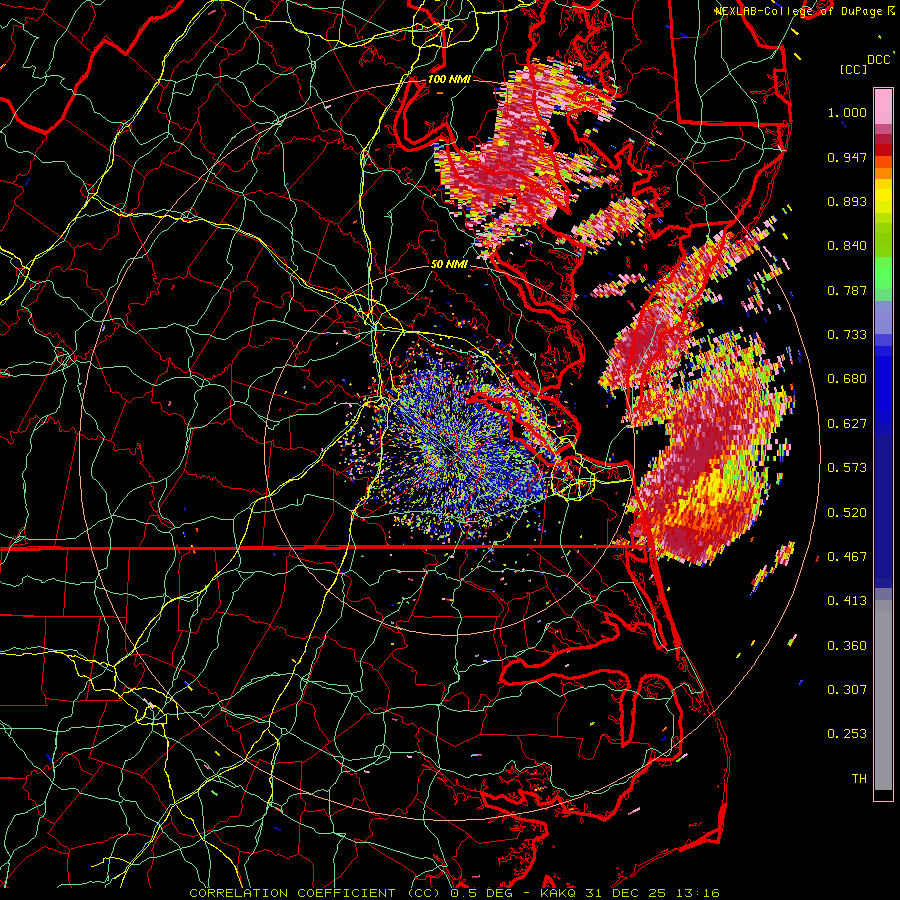Click the 0.733 color scale value
The height and width of the screenshot is (900, 900).
tap(847, 335)
